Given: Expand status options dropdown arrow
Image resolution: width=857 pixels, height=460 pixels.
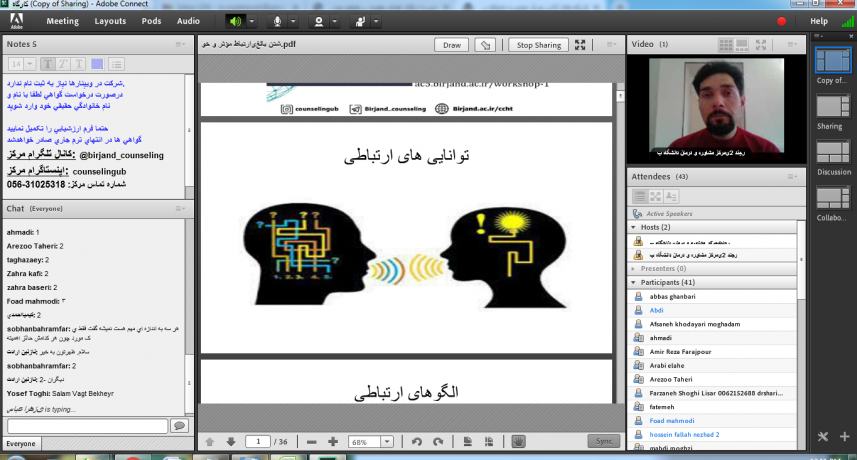Looking at the screenshot, I should coord(376,21).
